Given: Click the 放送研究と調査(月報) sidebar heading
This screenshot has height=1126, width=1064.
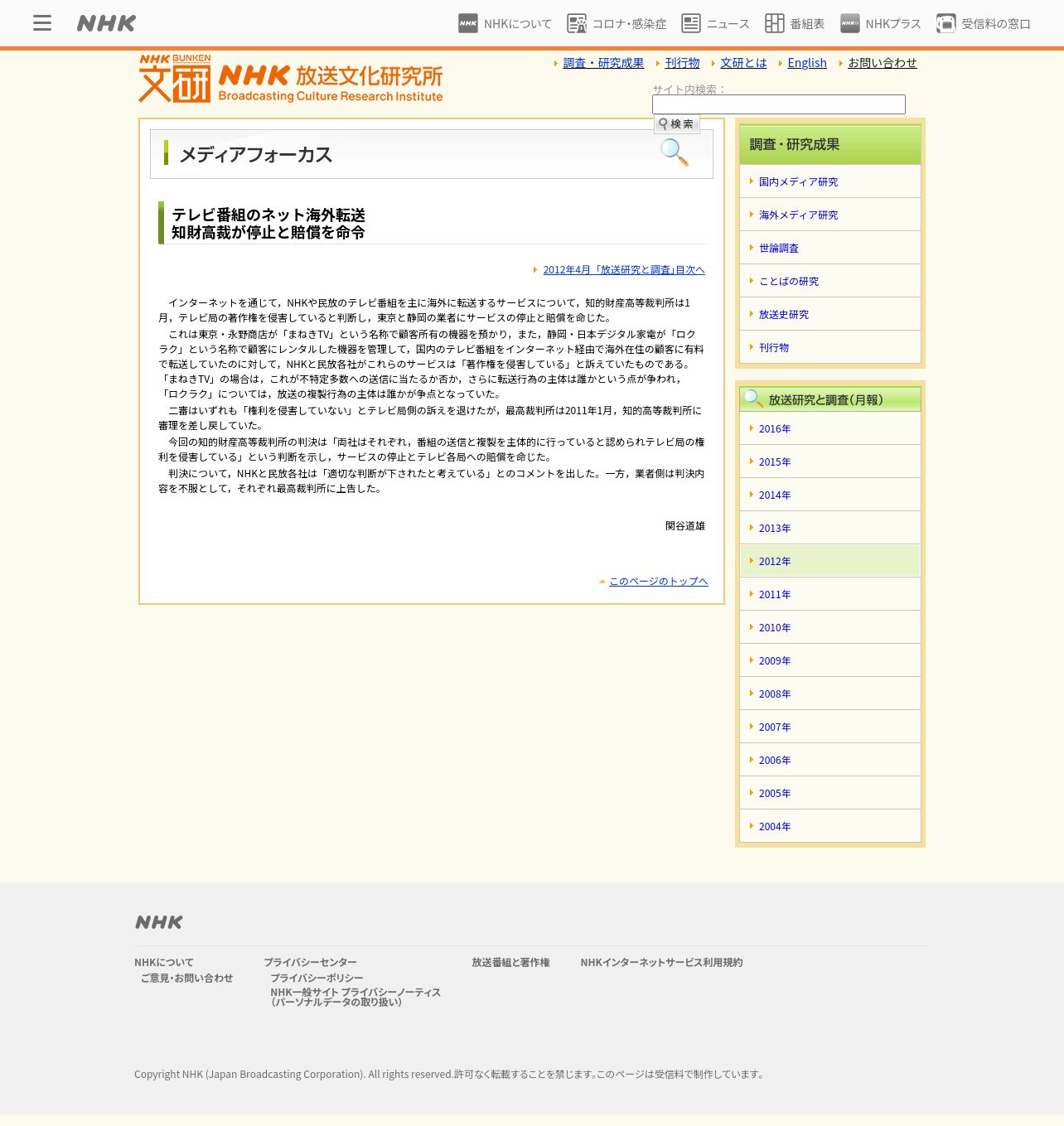Looking at the screenshot, I should tap(830, 399).
